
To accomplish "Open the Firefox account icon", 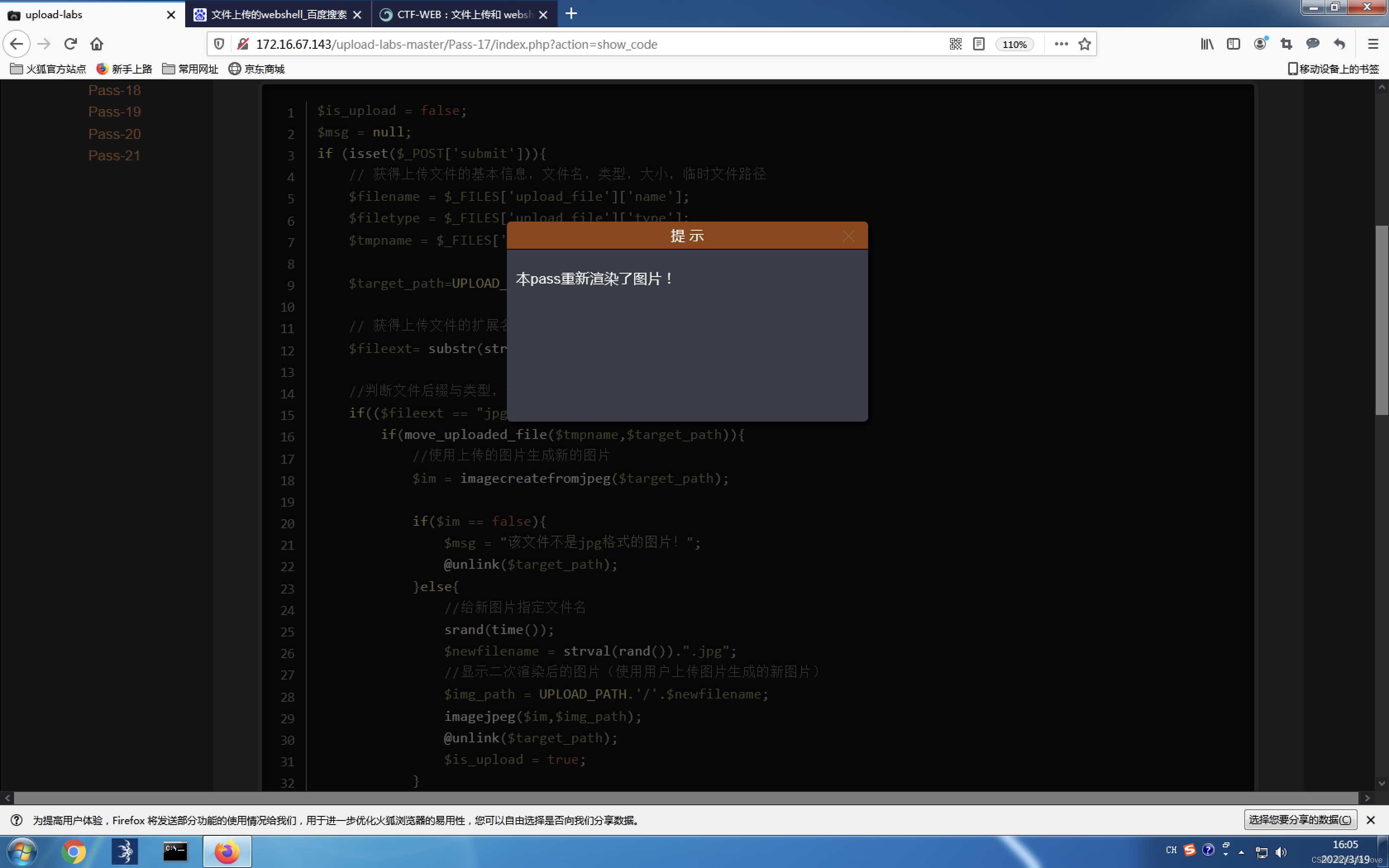I will tap(1260, 44).
